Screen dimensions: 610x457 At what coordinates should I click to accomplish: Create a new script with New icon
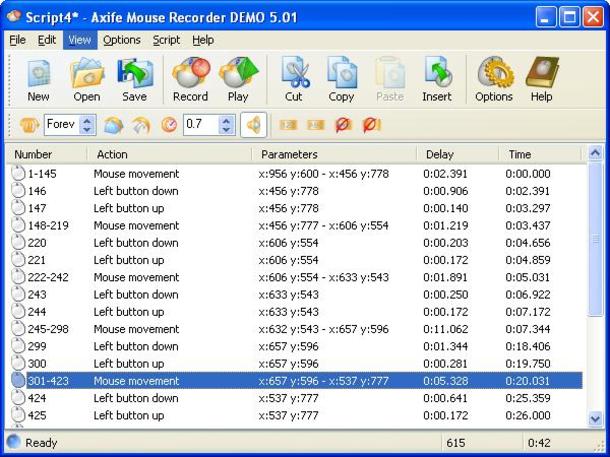point(39,81)
